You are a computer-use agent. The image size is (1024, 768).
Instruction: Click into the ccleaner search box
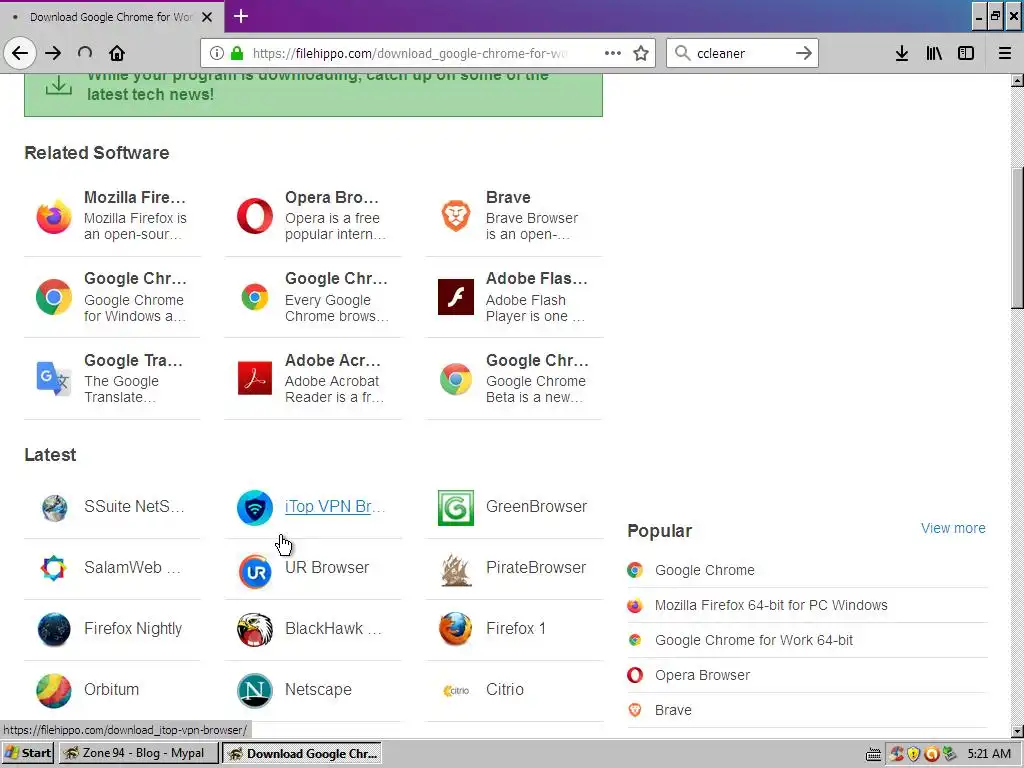tap(741, 54)
